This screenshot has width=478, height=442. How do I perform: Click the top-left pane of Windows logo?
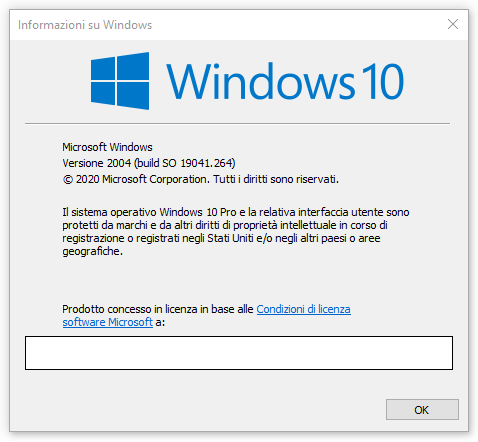(103, 68)
